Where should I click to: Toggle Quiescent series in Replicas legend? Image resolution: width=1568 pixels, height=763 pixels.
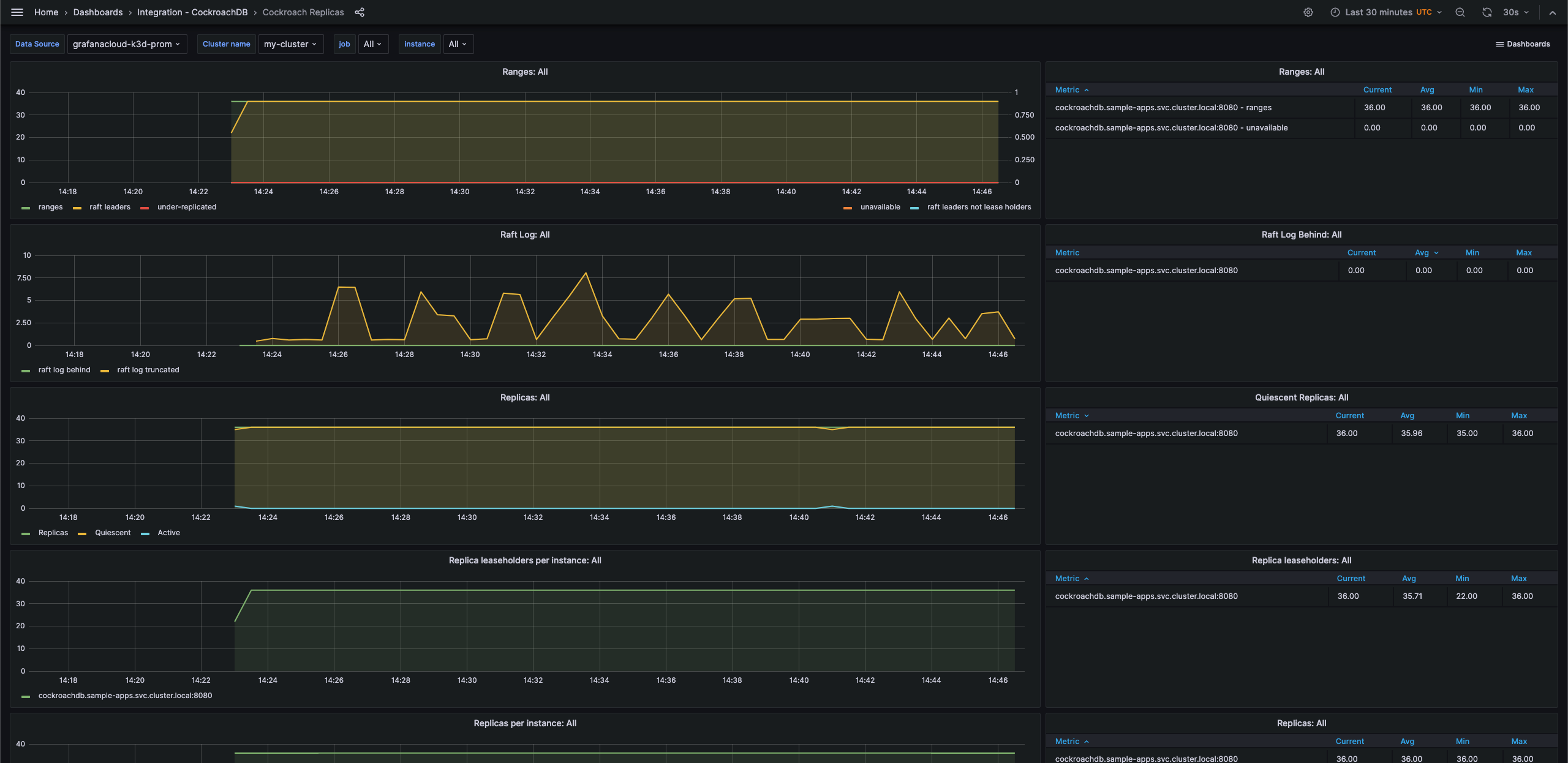[x=113, y=533]
